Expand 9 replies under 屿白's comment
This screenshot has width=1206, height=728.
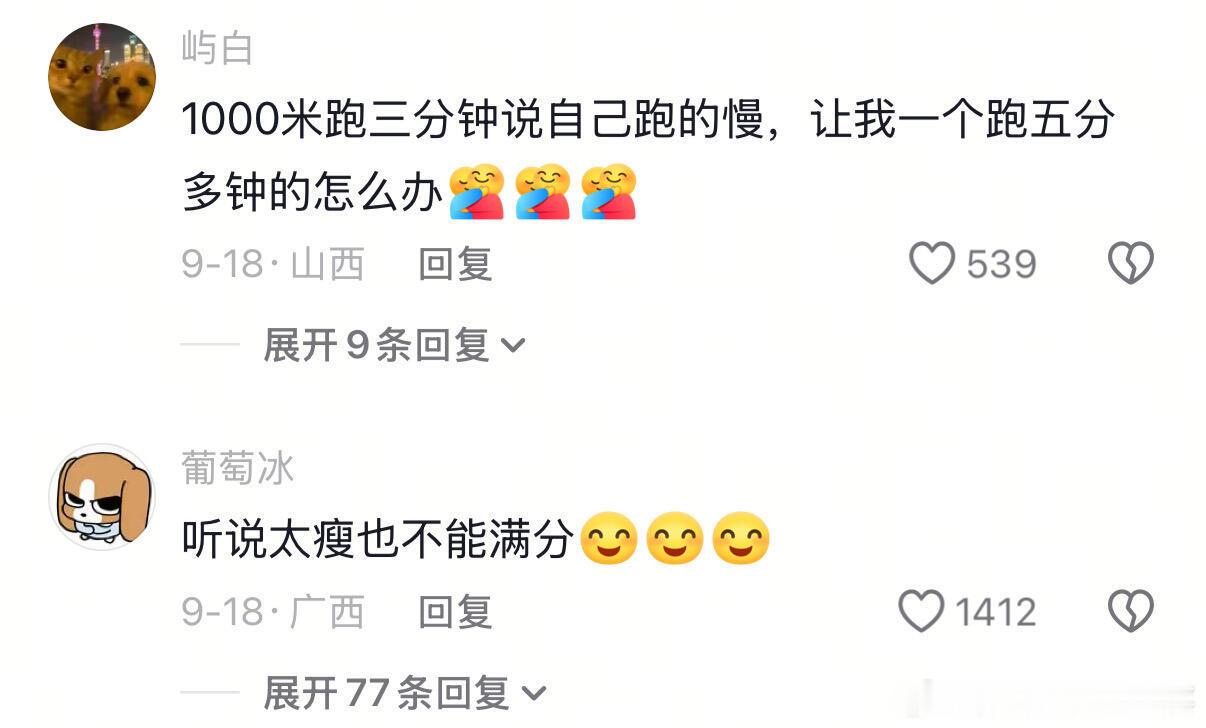point(393,346)
